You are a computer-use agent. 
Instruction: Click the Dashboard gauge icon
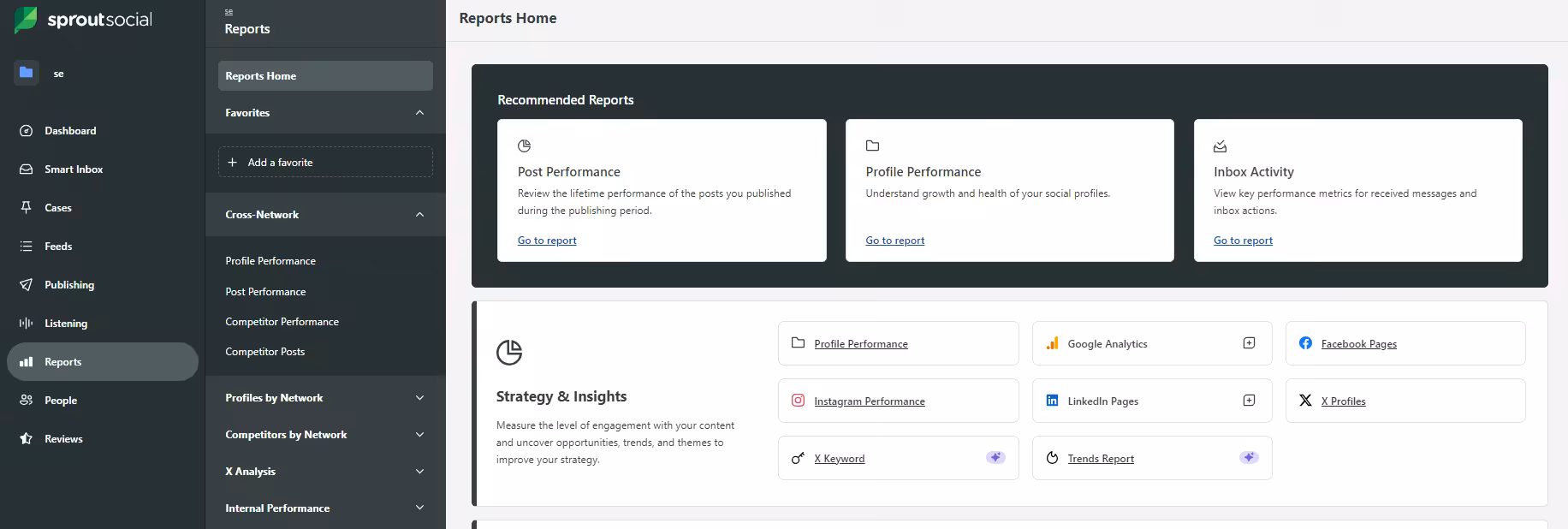(x=27, y=131)
